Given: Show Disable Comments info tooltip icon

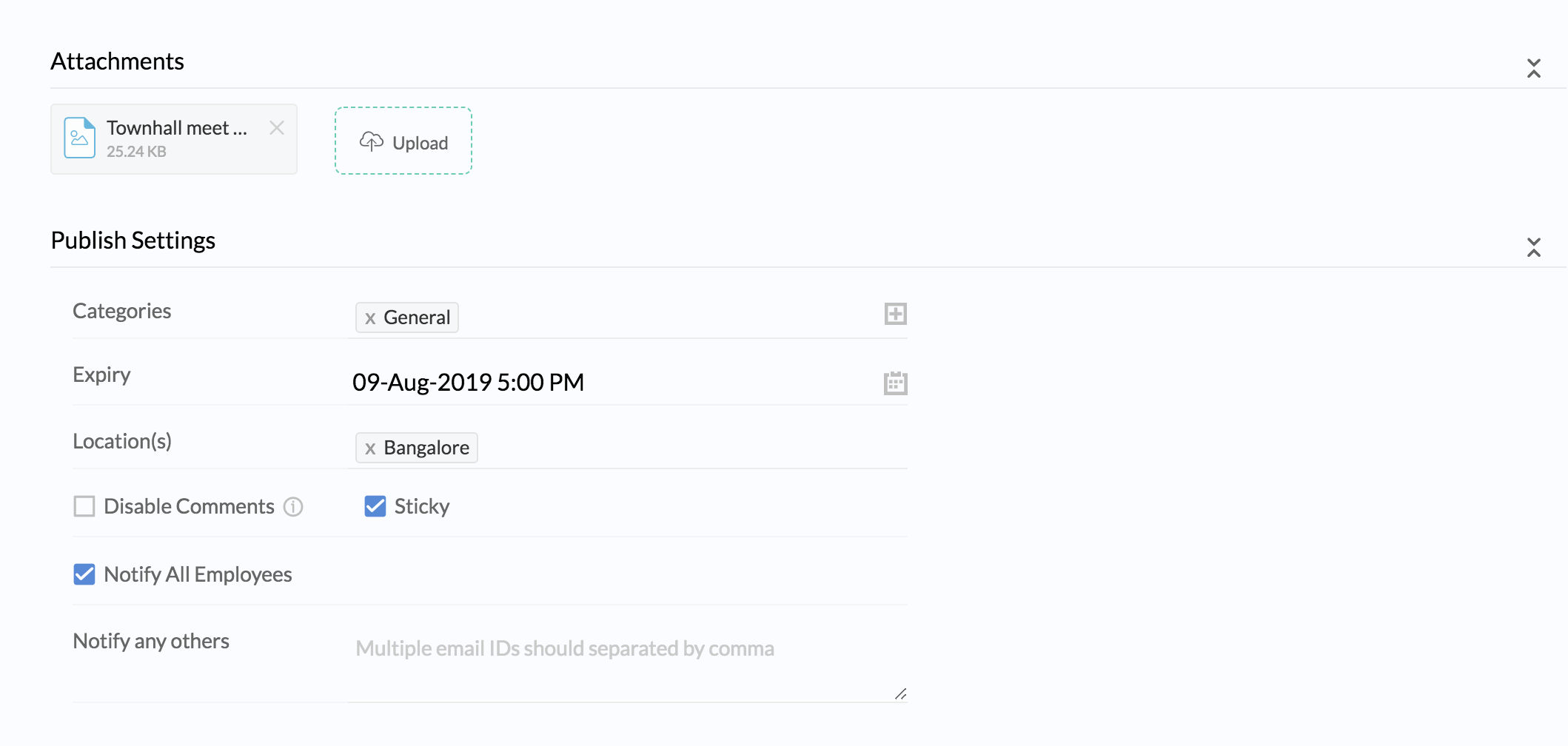Looking at the screenshot, I should pyautogui.click(x=294, y=507).
